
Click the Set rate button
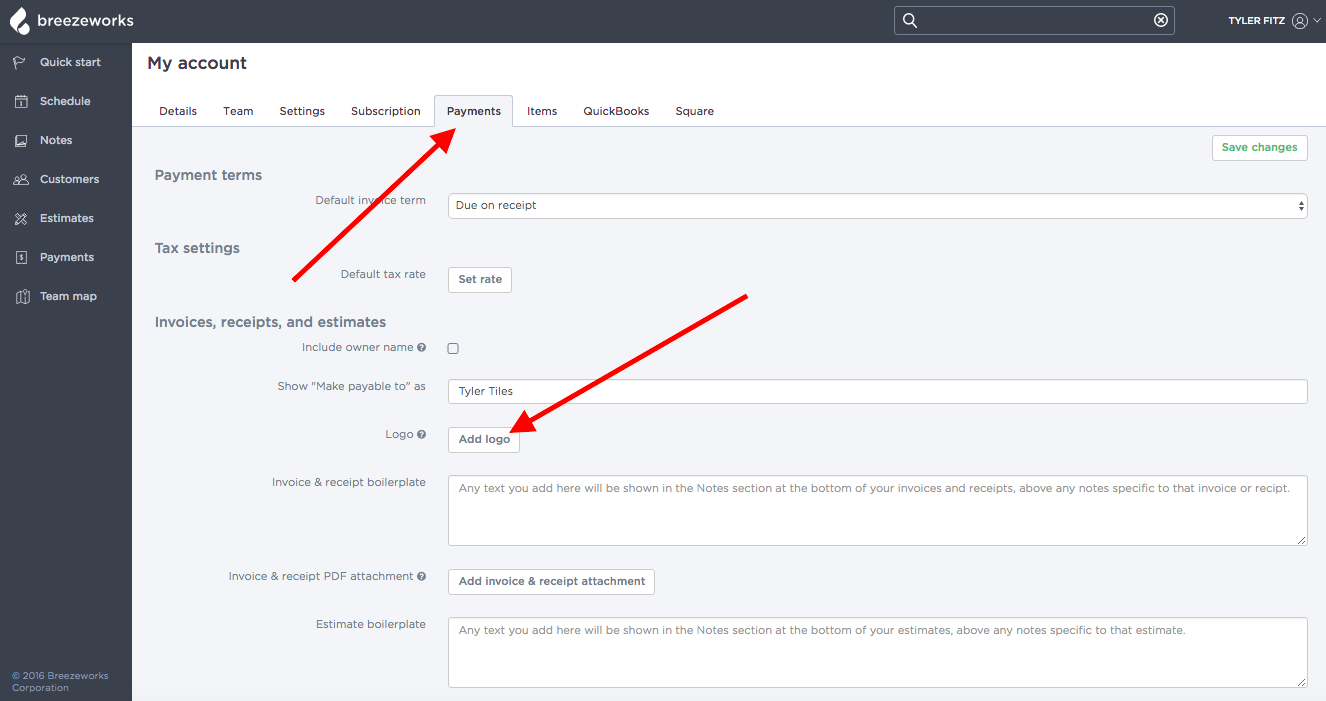pyautogui.click(x=480, y=280)
